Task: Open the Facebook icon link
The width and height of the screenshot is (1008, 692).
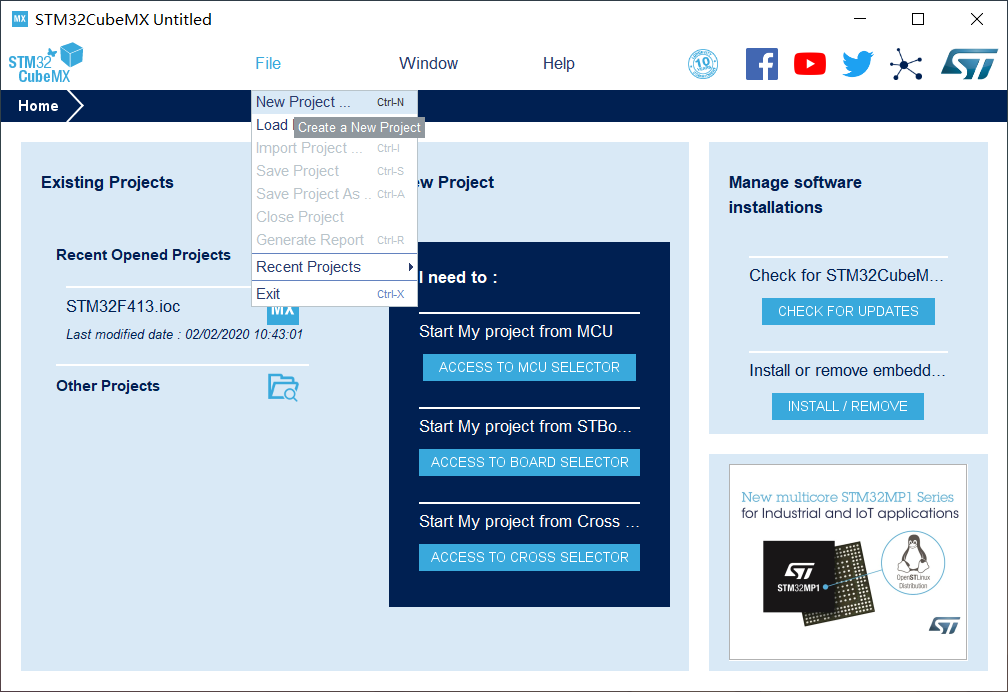Action: tap(762, 64)
